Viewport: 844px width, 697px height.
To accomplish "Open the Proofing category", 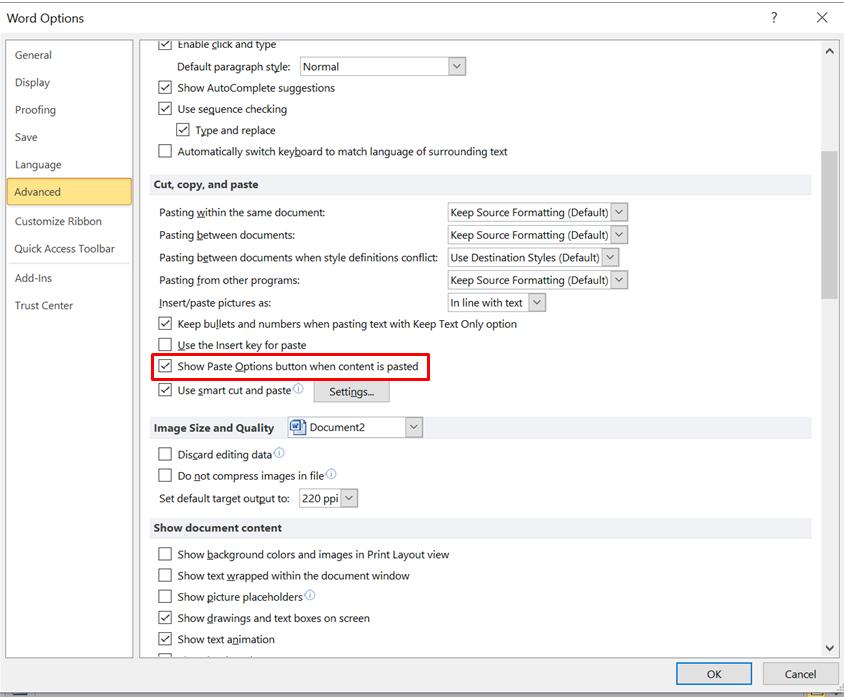I will click(x=69, y=110).
